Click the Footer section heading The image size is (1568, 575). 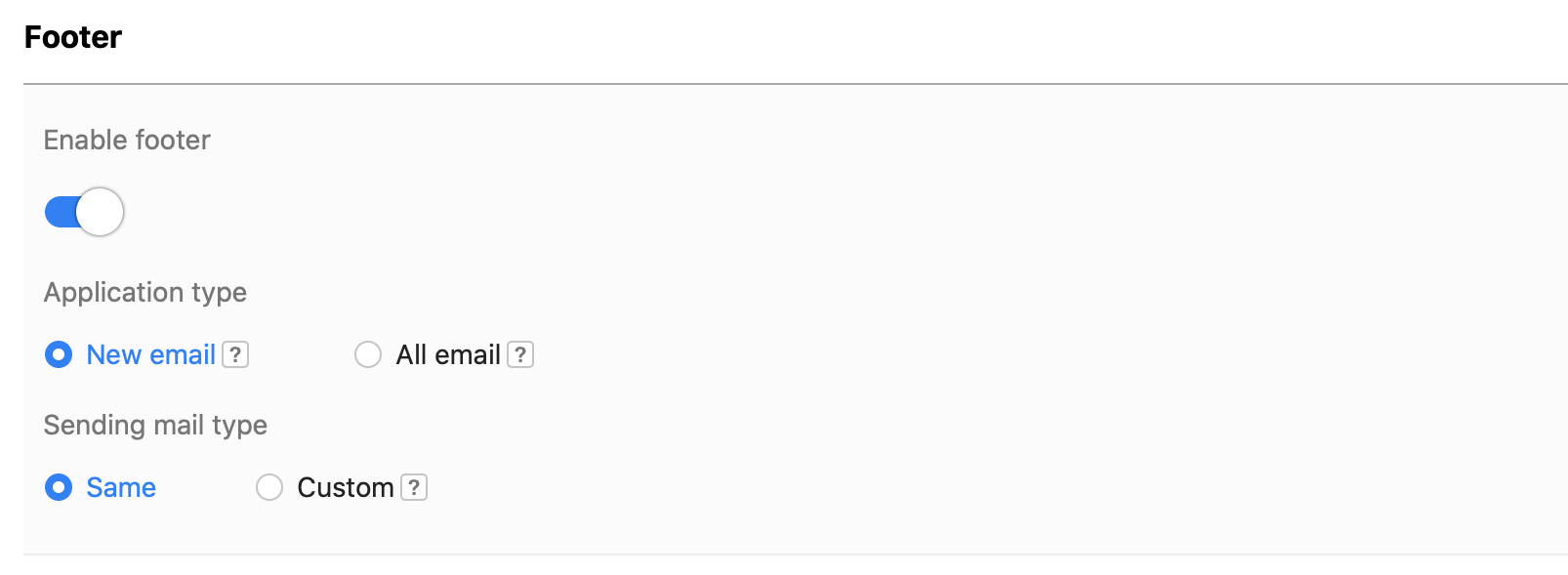pos(73,37)
